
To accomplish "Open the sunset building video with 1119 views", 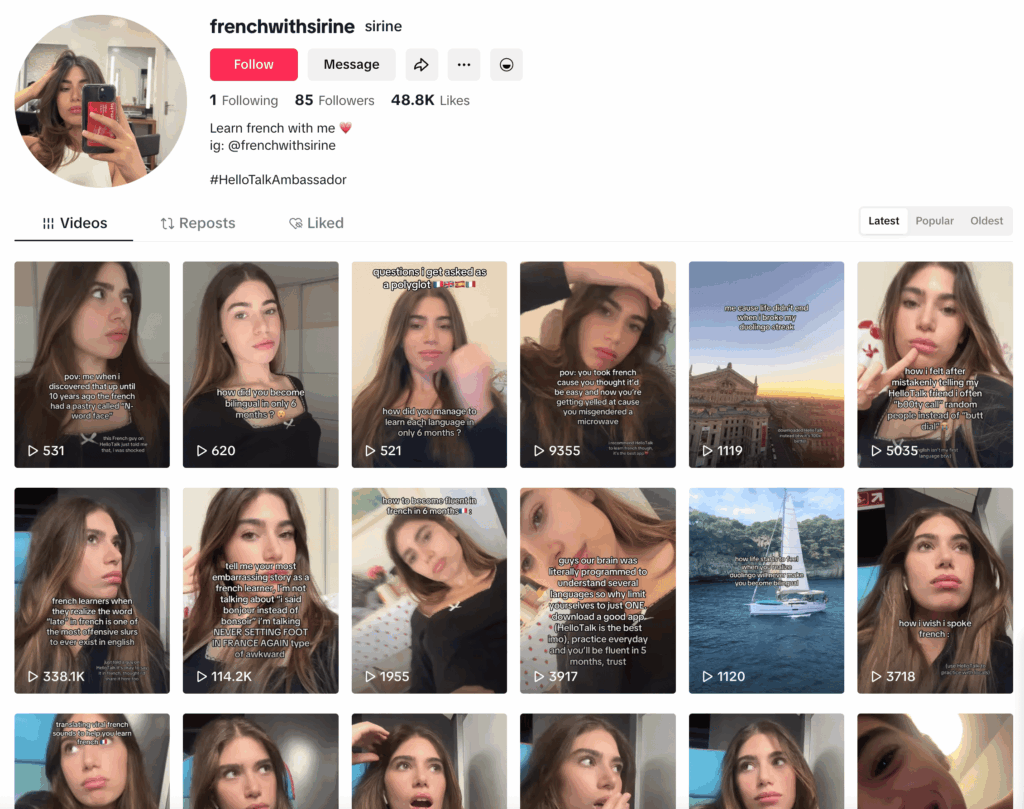I will point(766,364).
